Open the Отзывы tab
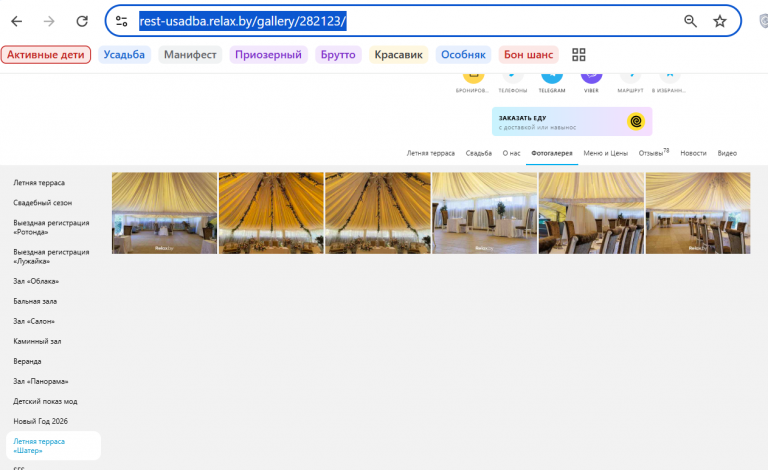The image size is (768, 470). [653, 153]
